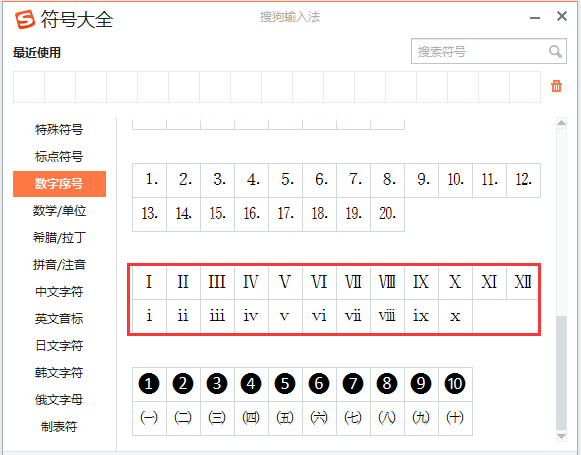581x455 pixels.
Task: Insert lowercase Roman numeral ⅷ
Action: pos(387,316)
